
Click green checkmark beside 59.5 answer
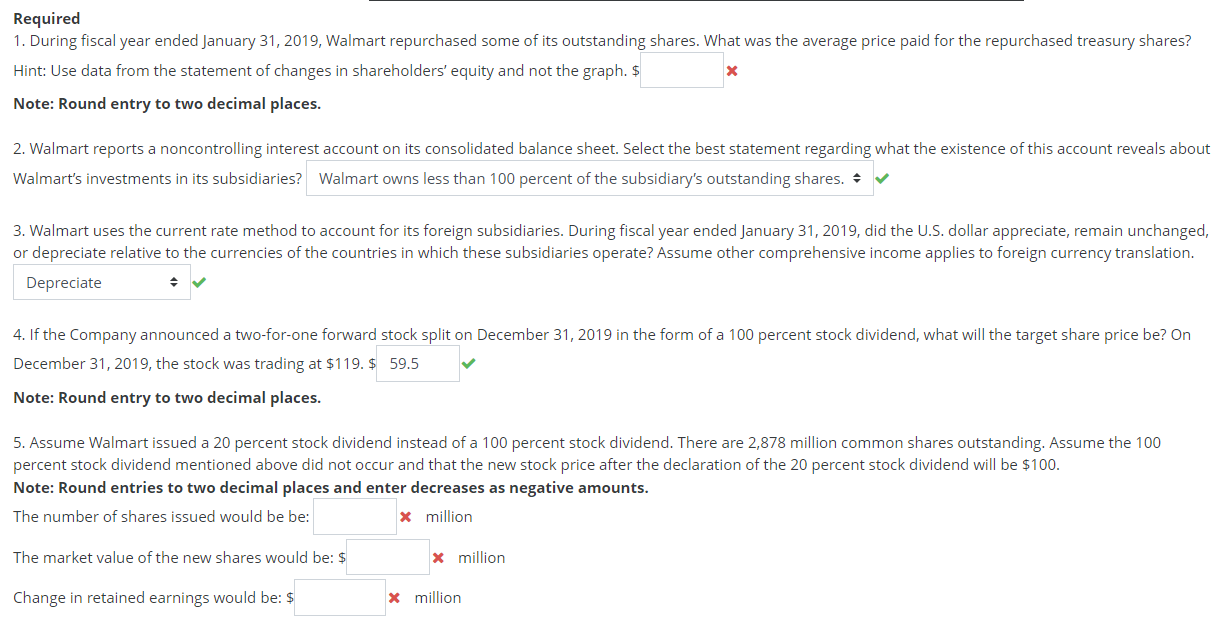point(469,364)
